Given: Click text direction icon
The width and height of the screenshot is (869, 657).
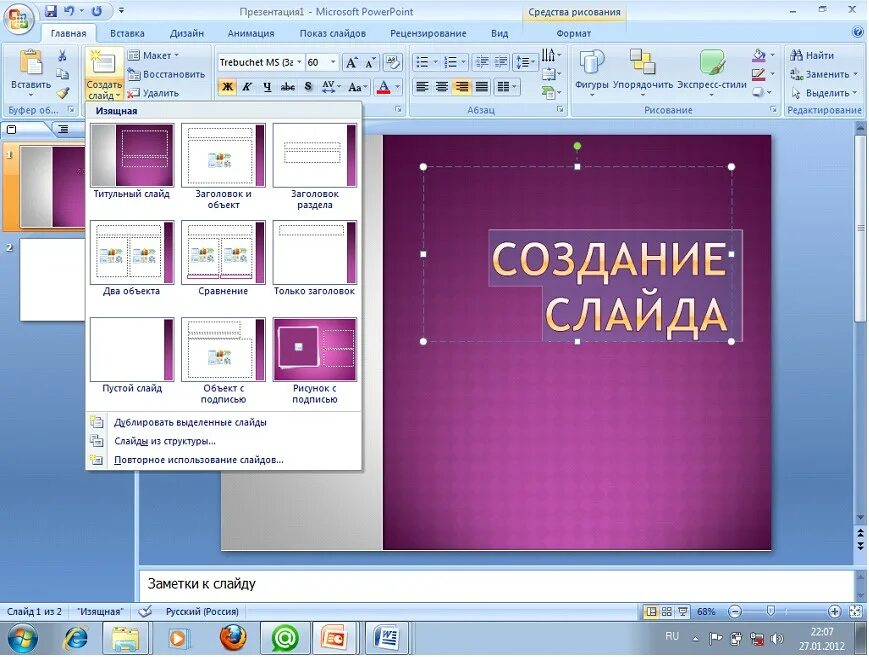Looking at the screenshot, I should click(551, 55).
